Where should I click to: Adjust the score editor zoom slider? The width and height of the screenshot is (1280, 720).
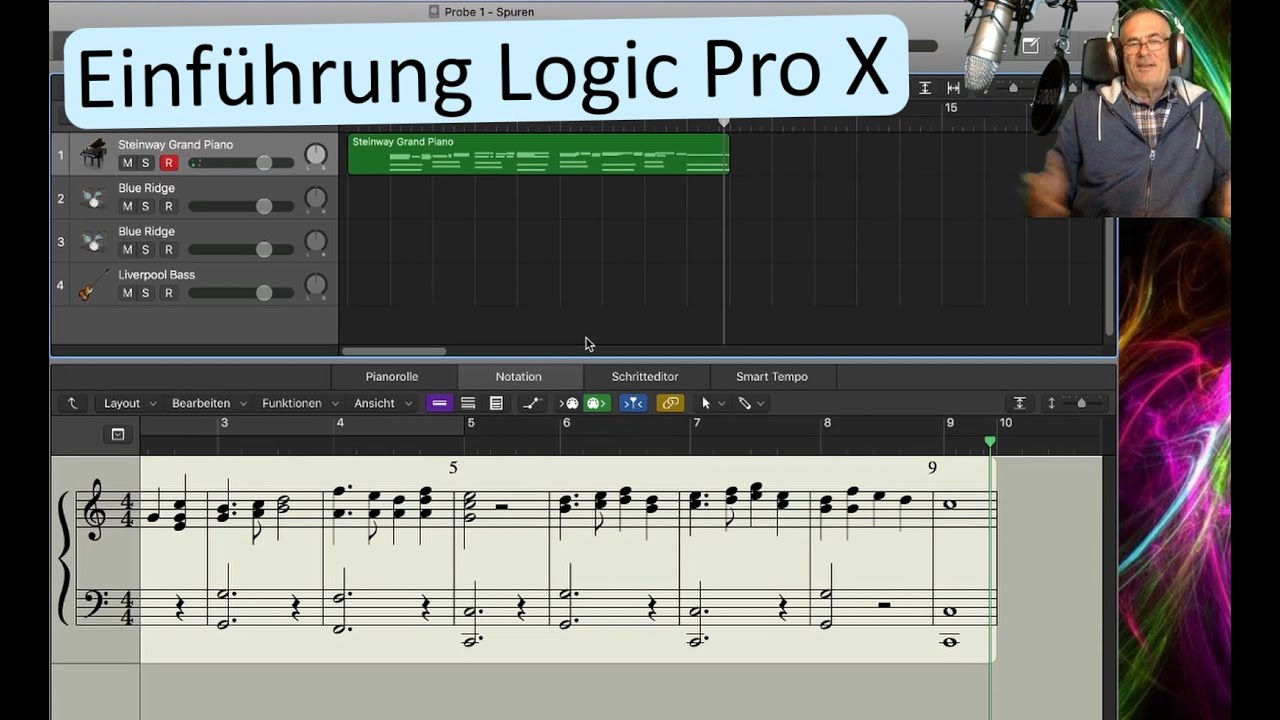1082,403
